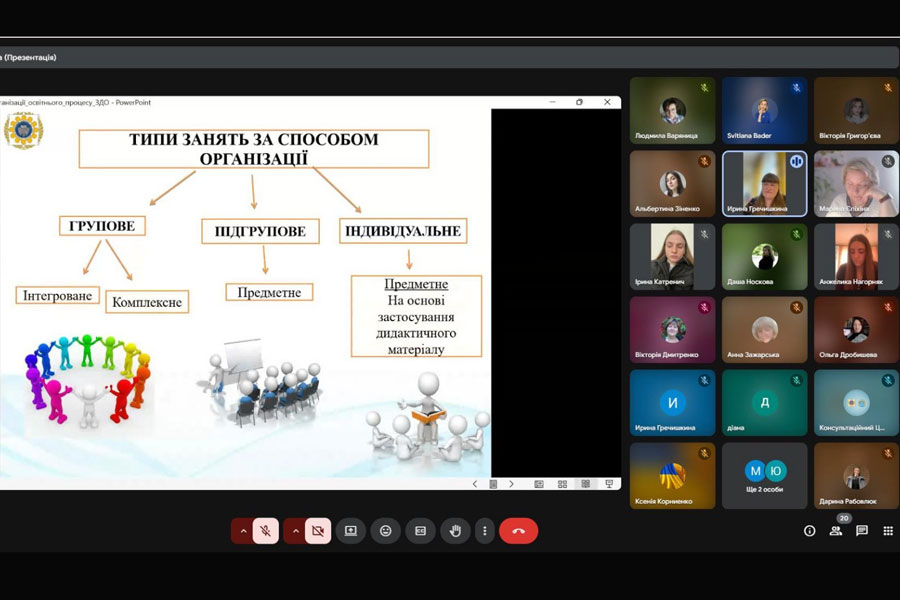This screenshot has width=900, height=600.
Task: Click the ІНДИВІДУАЛЬНЕ box on the slide
Action: 403,231
